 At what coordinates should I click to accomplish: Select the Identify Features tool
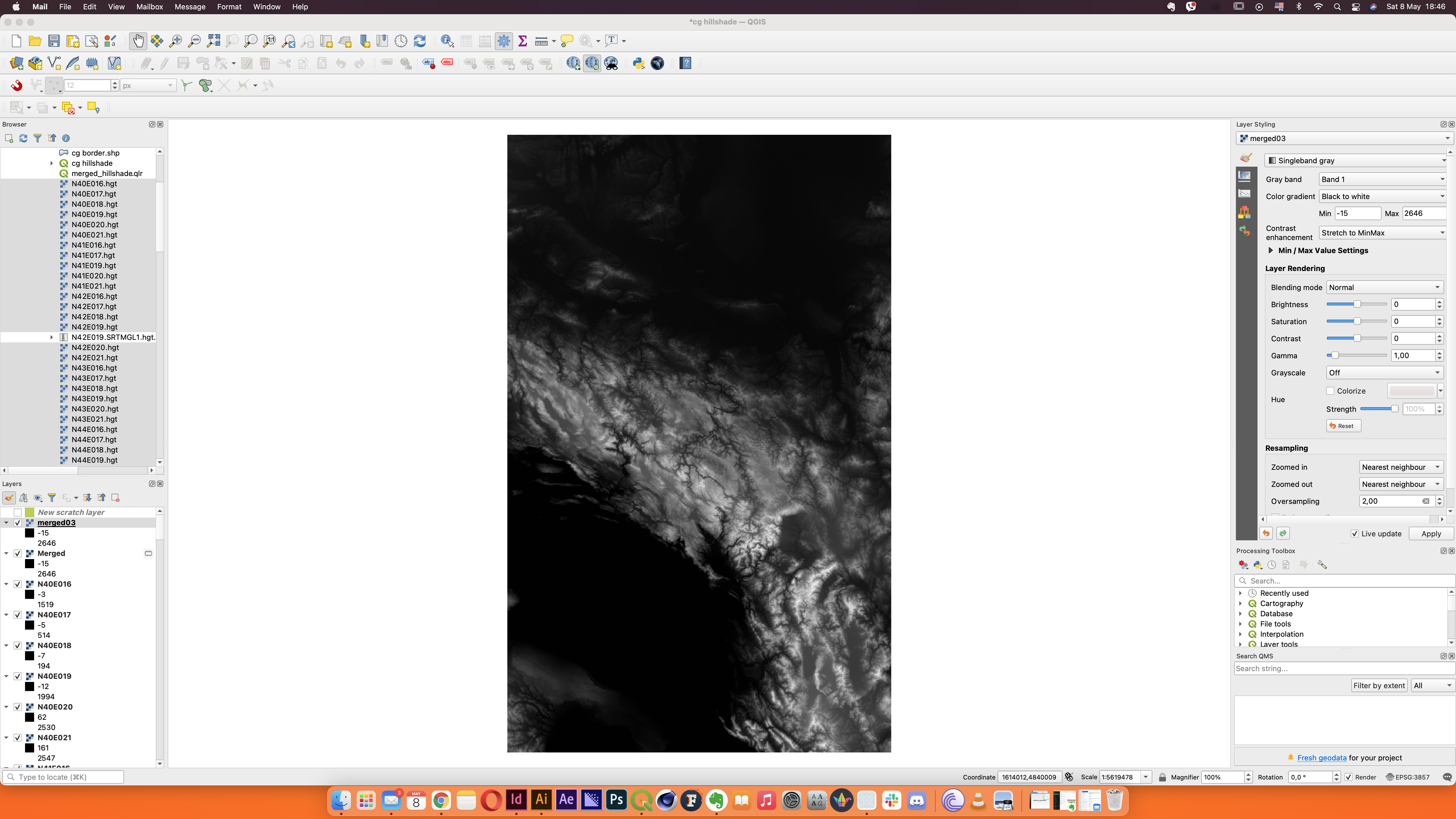pos(447,41)
